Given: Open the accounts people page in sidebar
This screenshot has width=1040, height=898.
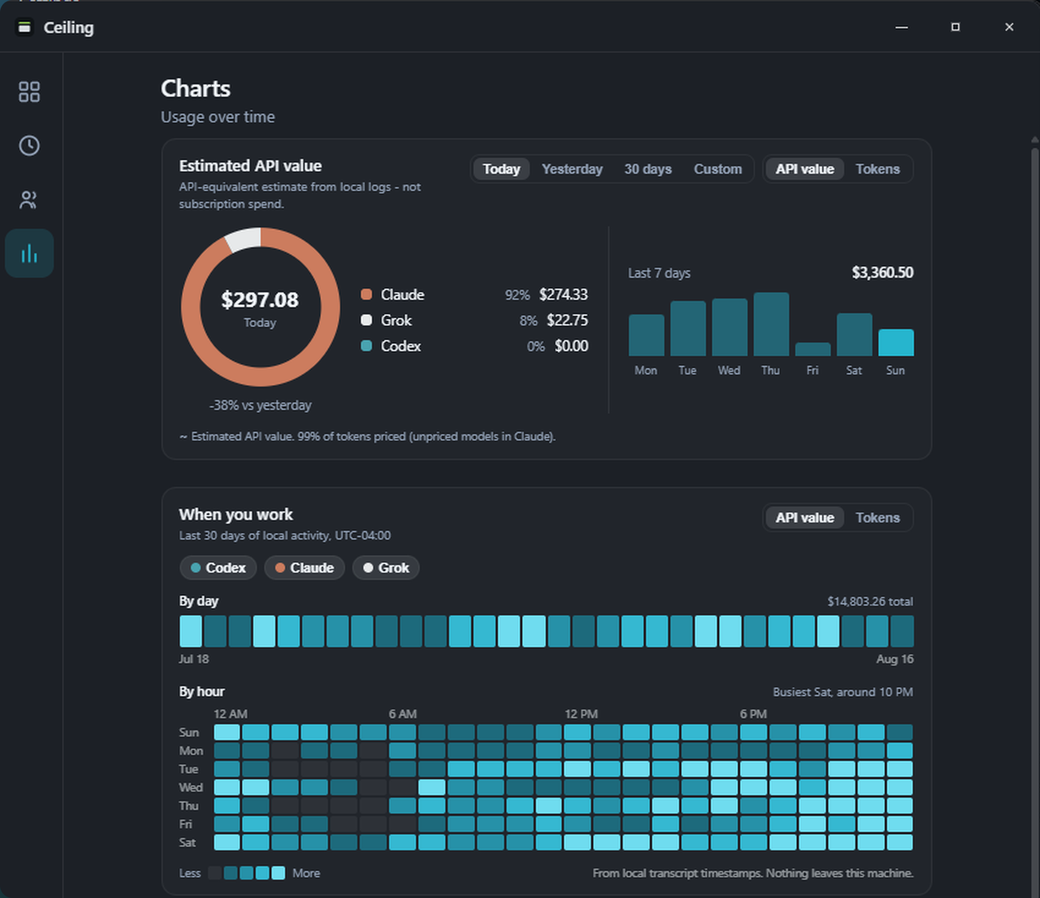Looking at the screenshot, I should click(x=29, y=200).
